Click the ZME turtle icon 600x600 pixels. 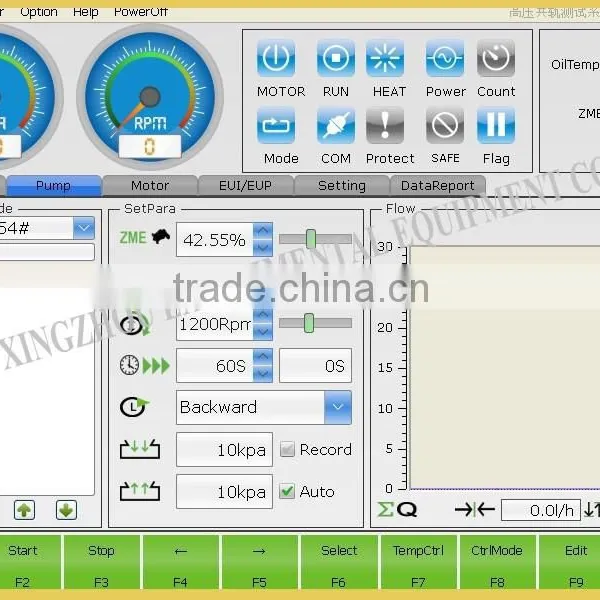click(x=161, y=236)
